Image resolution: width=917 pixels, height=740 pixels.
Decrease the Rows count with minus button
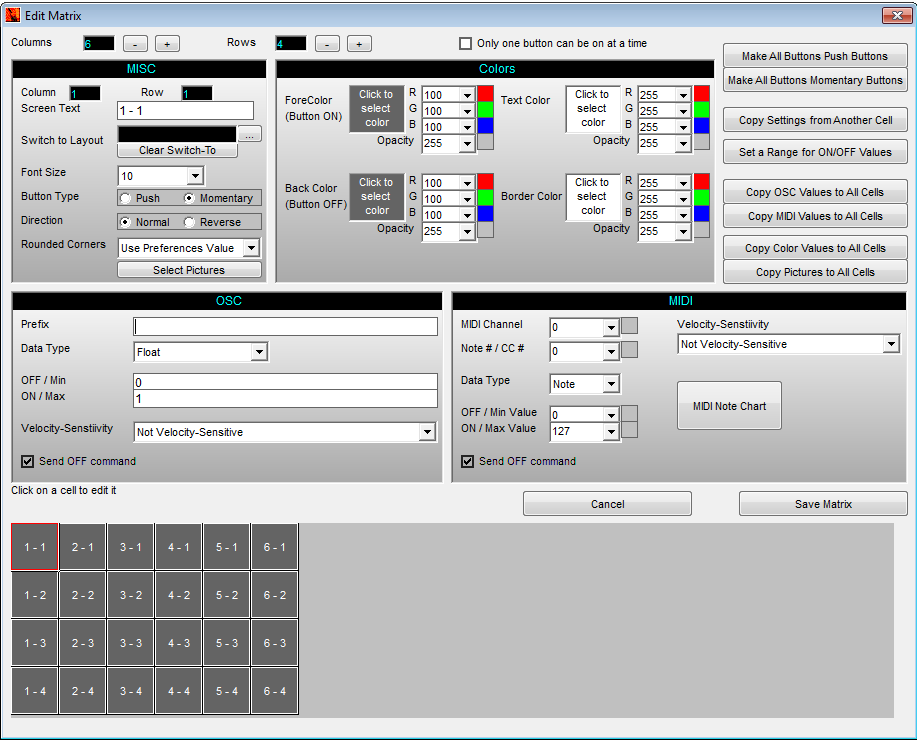[327, 44]
